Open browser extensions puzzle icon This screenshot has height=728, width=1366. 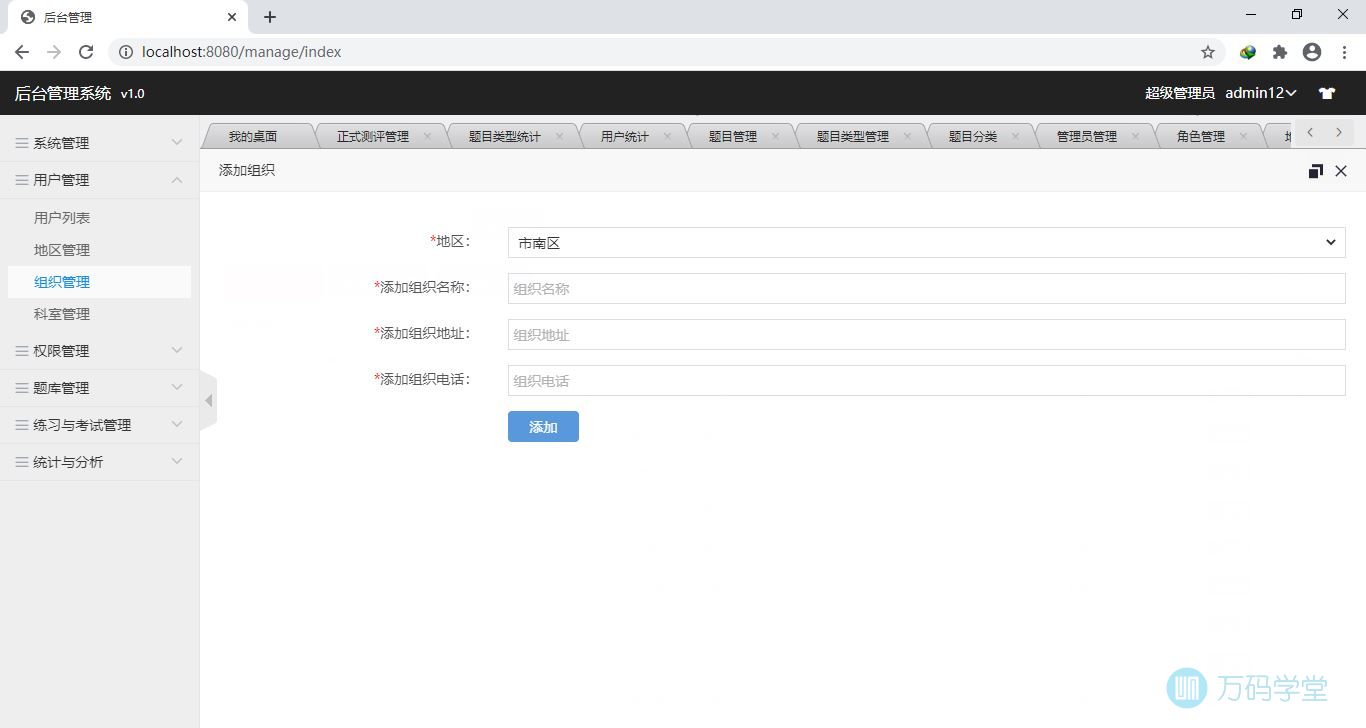pyautogui.click(x=1279, y=52)
